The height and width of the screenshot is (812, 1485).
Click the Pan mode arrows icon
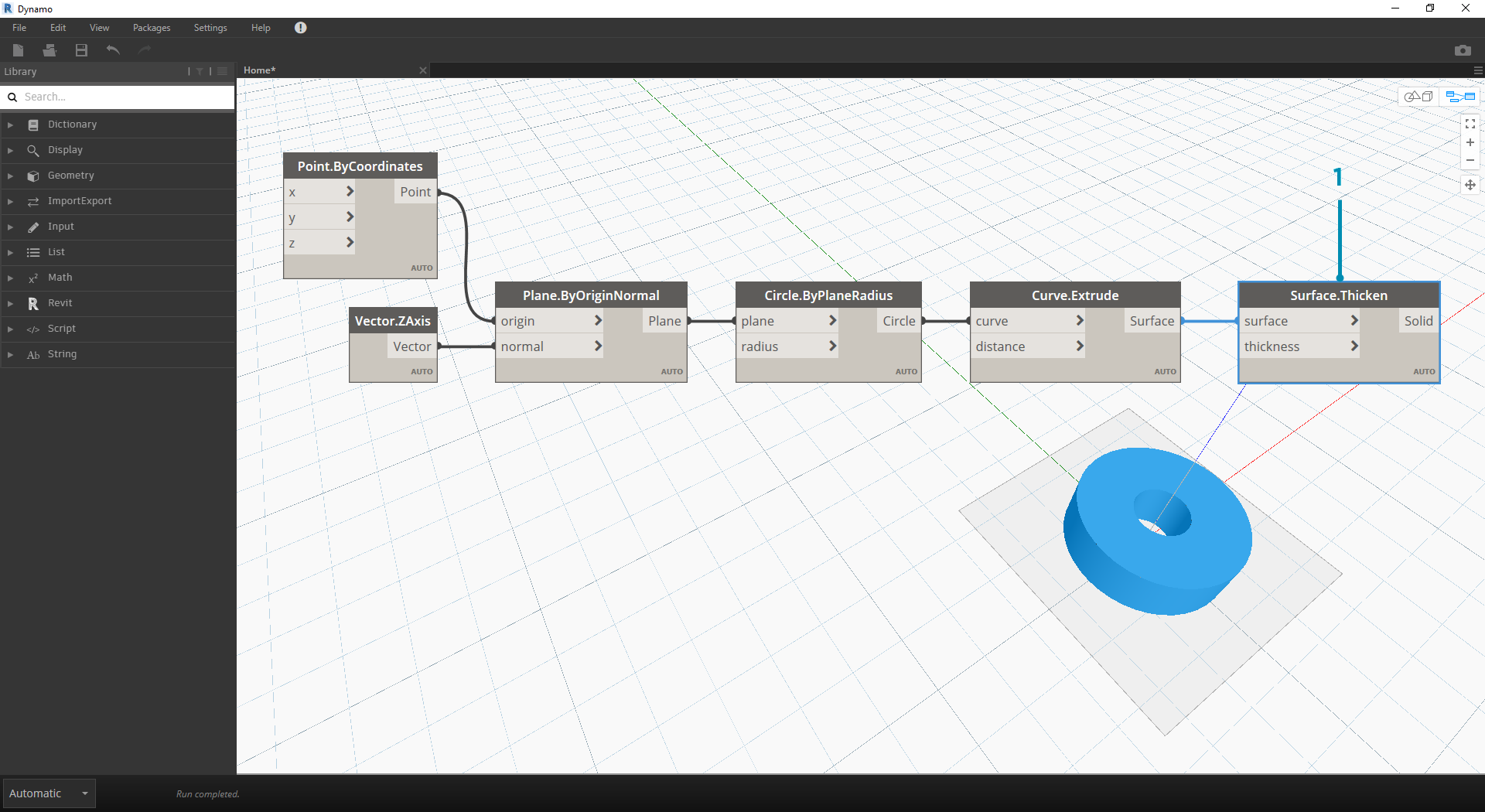pyautogui.click(x=1470, y=185)
